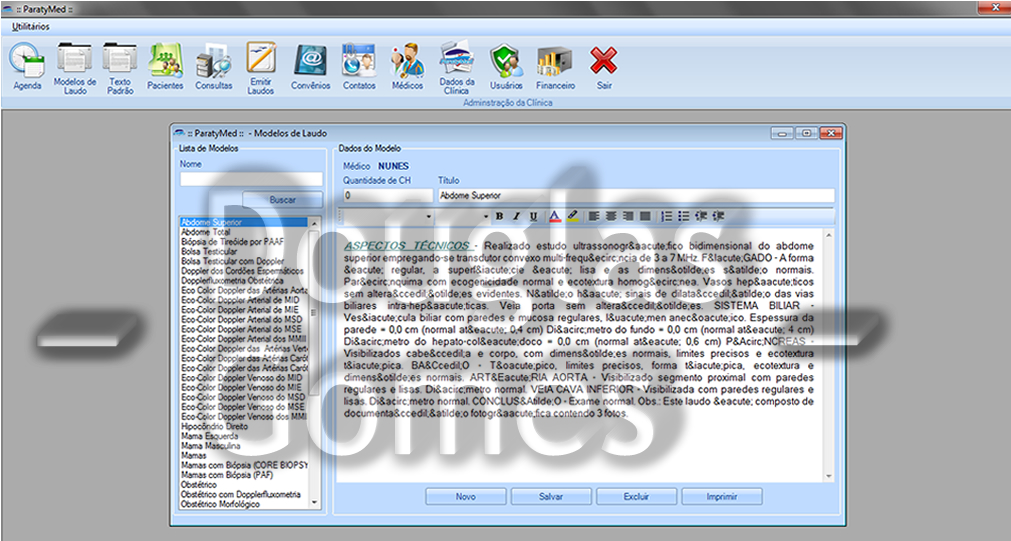This screenshot has height=541, width=1011.
Task: Toggle bold formatting in editor
Action: pos(499,216)
